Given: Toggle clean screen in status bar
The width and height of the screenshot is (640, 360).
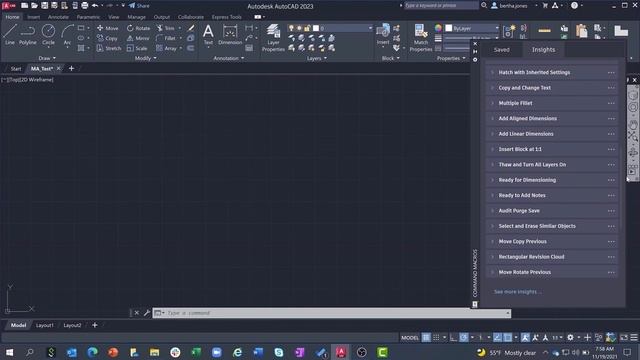Looking at the screenshot, I should click(x=624, y=338).
